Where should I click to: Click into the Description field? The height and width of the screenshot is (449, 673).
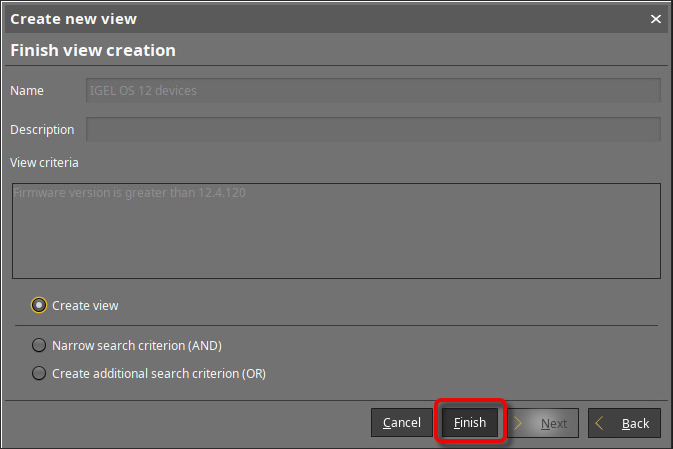tap(373, 129)
